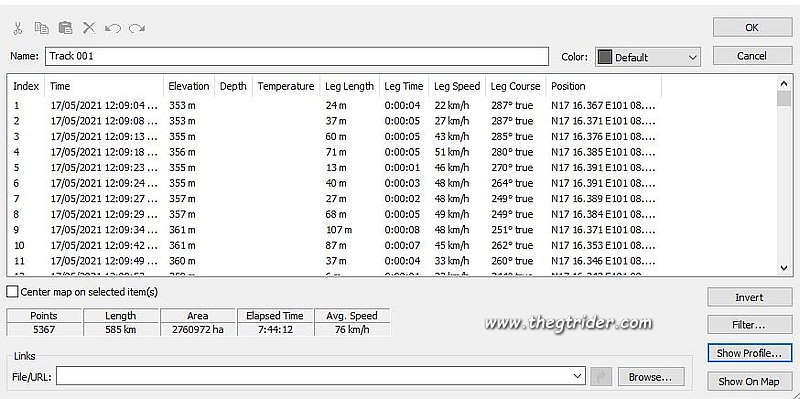Click the Paste clipboard icon

pos(65,28)
